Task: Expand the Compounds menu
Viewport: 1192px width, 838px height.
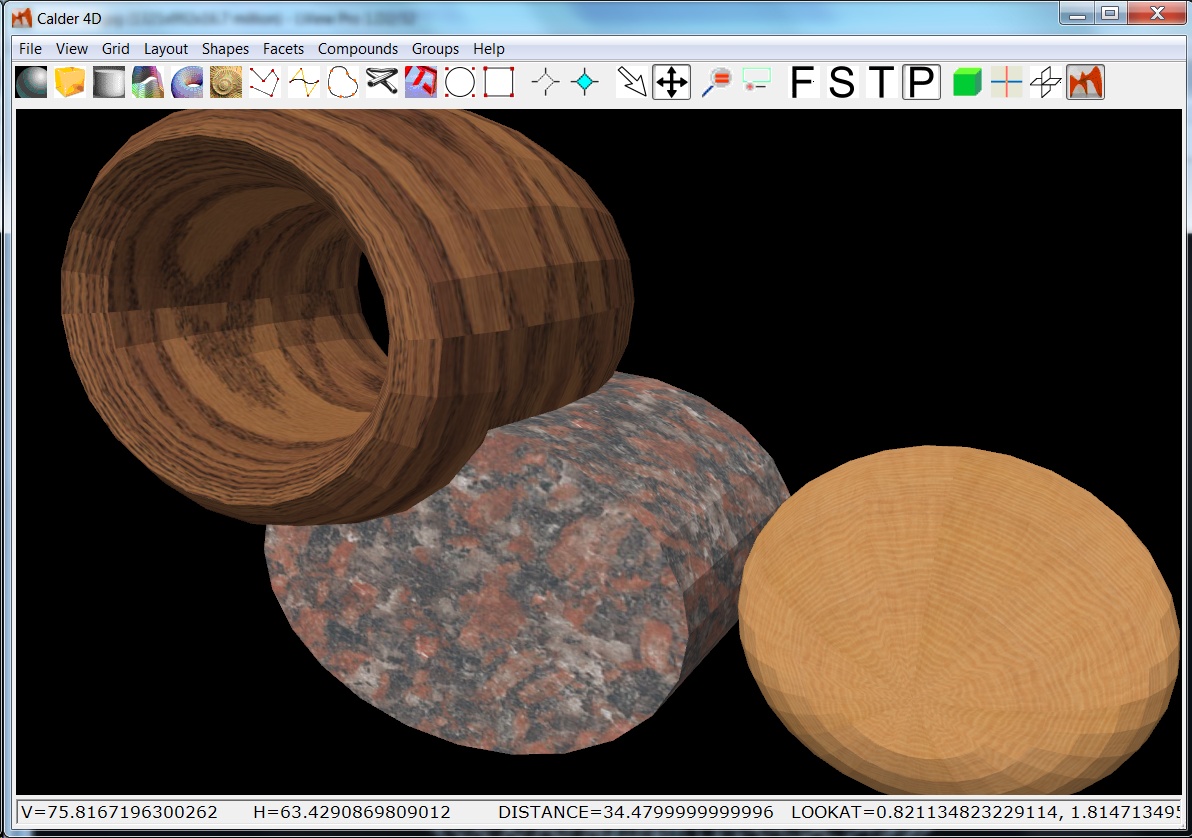Action: click(x=358, y=48)
